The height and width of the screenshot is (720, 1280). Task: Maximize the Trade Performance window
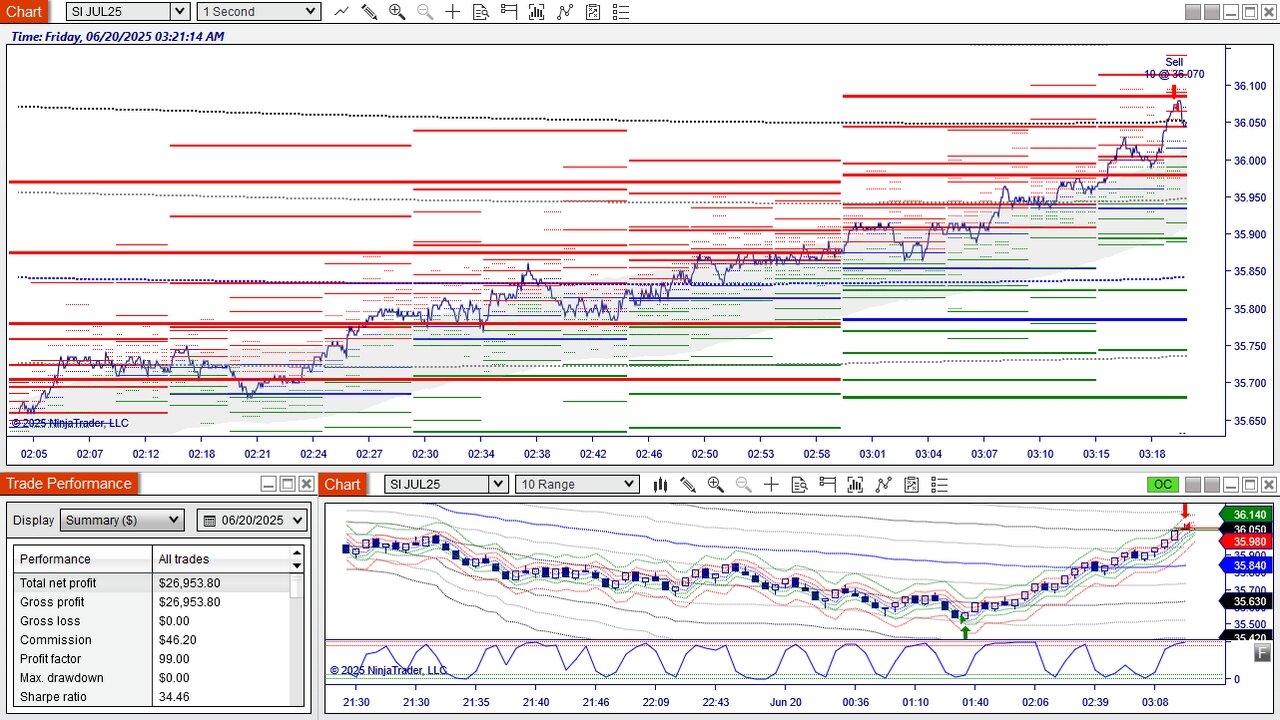point(287,484)
